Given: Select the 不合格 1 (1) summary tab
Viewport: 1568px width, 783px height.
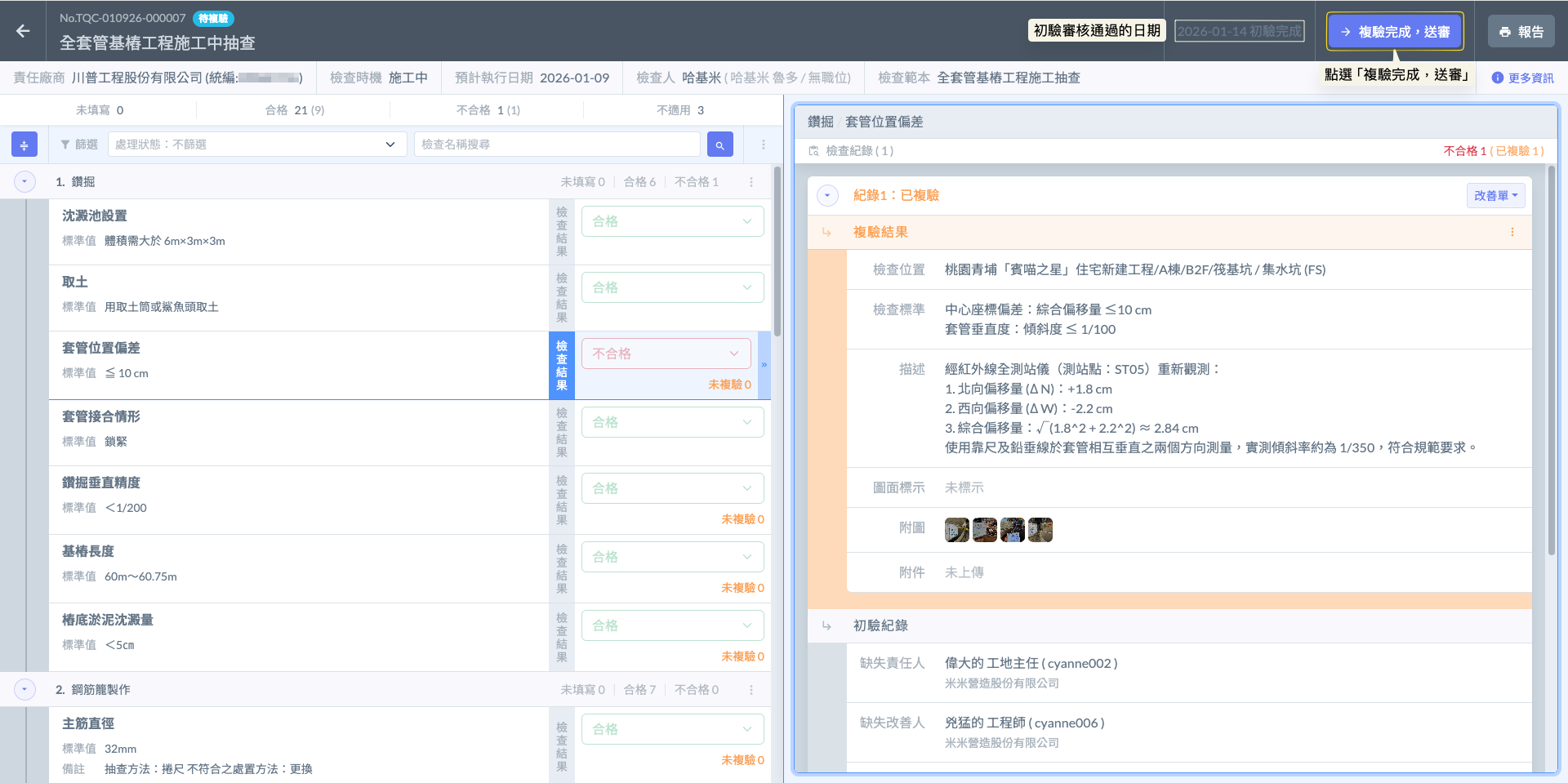Looking at the screenshot, I should tap(488, 110).
